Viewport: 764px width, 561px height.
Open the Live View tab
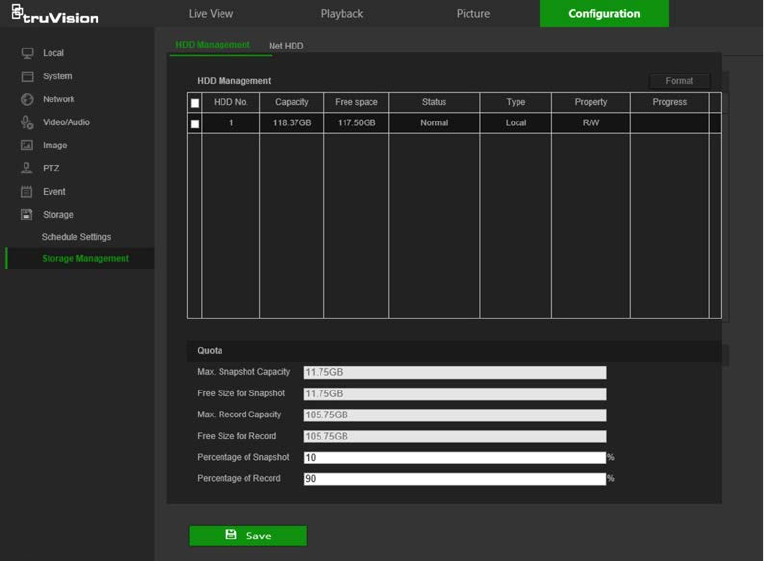211,14
